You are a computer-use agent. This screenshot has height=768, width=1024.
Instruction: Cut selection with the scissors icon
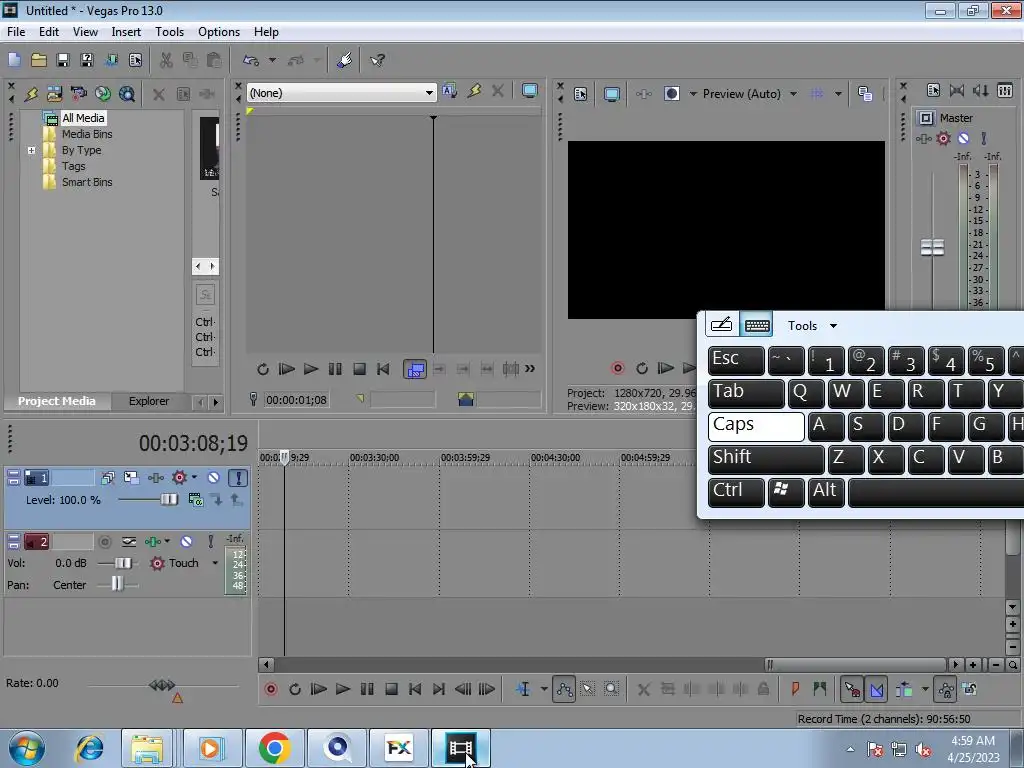click(166, 60)
